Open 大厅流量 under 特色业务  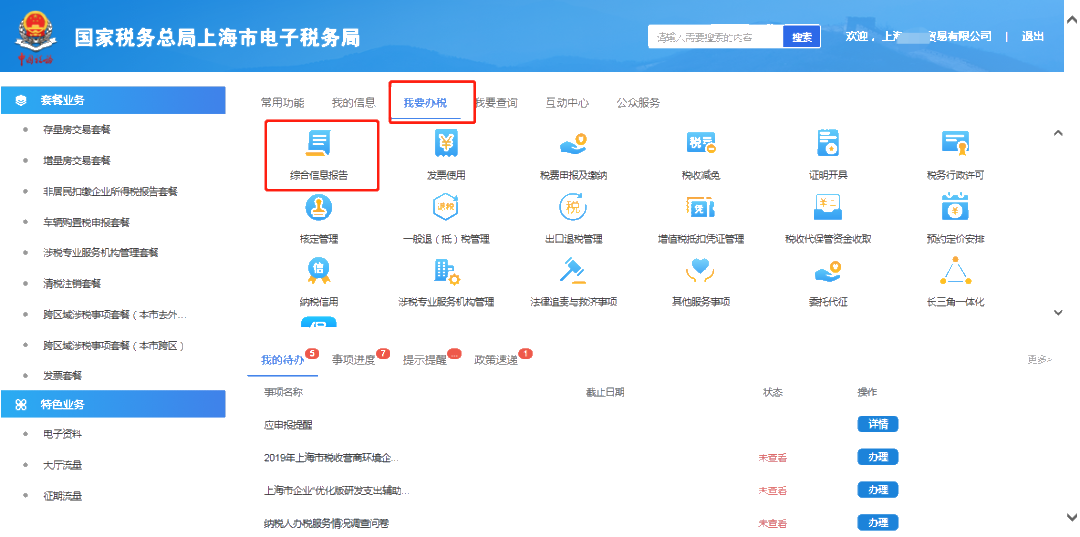coord(62,465)
